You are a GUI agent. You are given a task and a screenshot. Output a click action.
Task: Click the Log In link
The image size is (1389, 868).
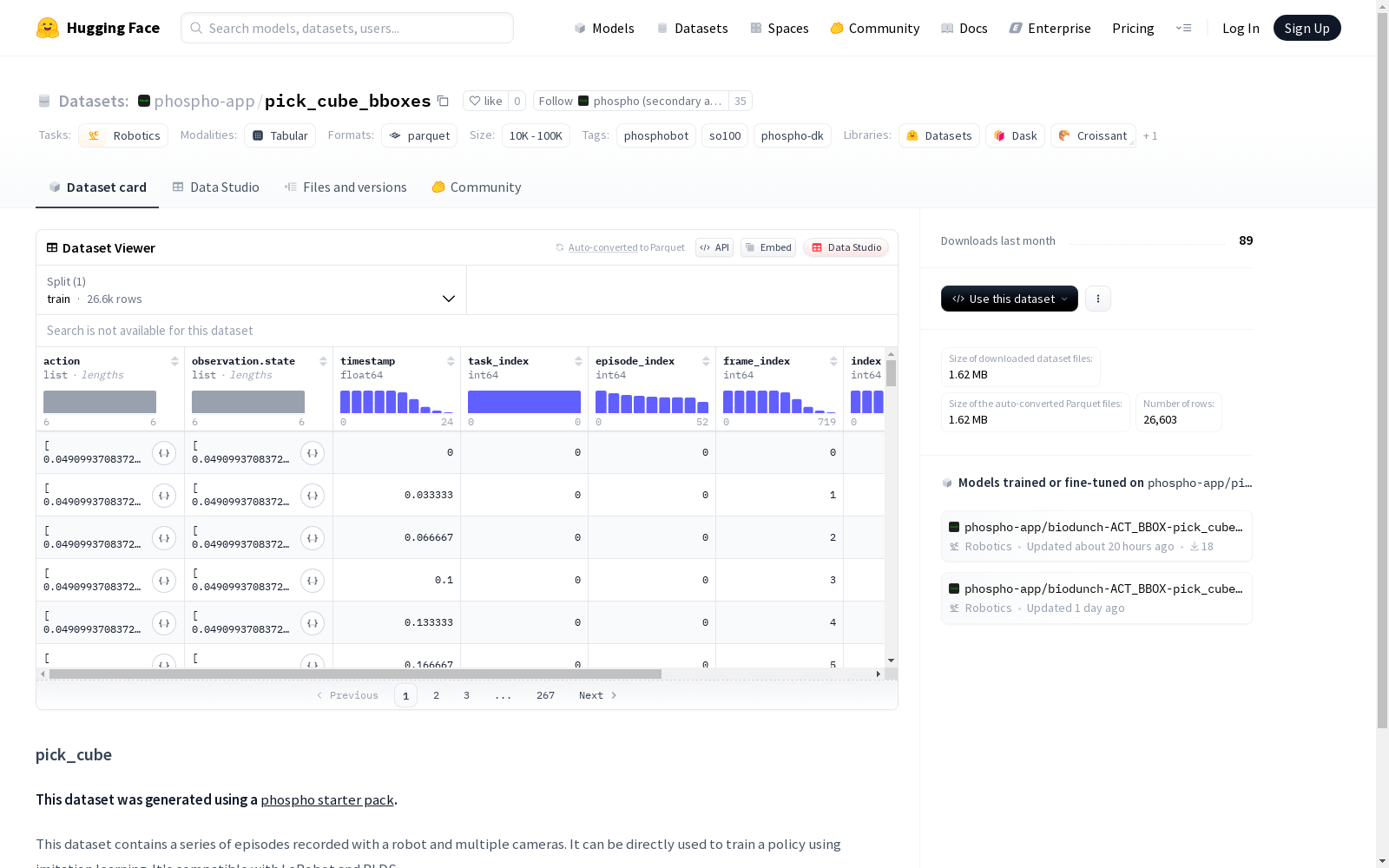pos(1241,28)
